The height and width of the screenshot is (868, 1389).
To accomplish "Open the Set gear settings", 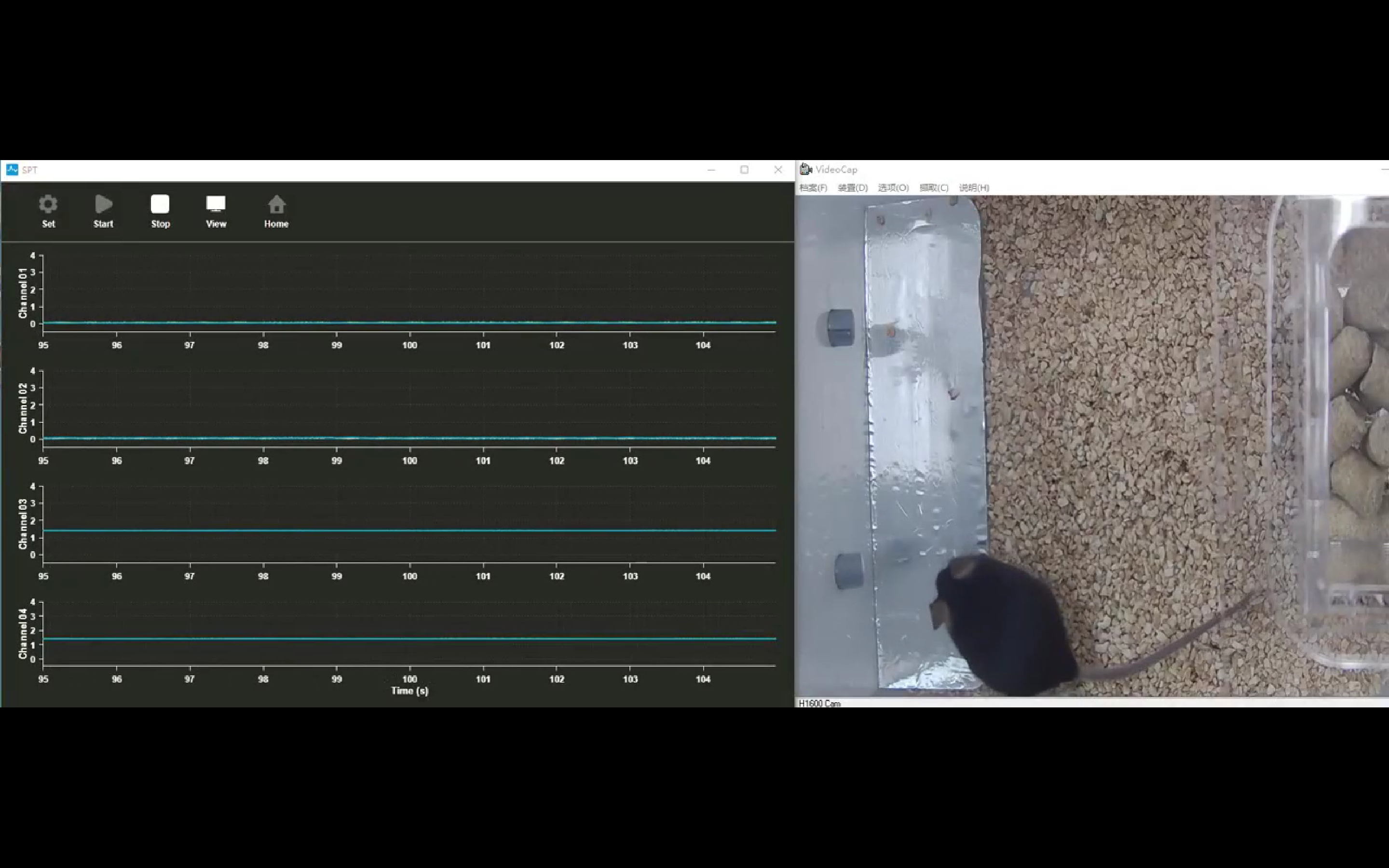I will click(48, 205).
